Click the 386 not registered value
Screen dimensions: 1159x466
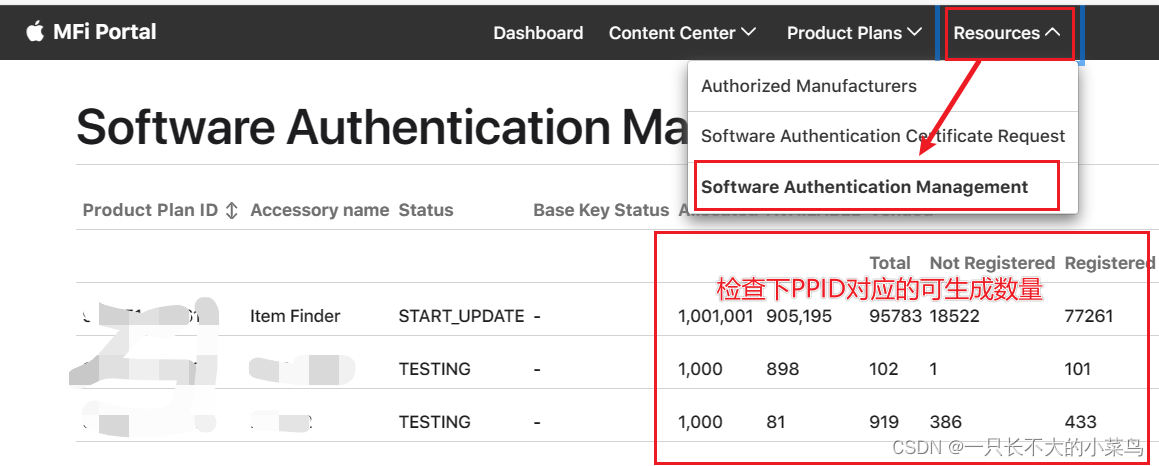coord(946,422)
